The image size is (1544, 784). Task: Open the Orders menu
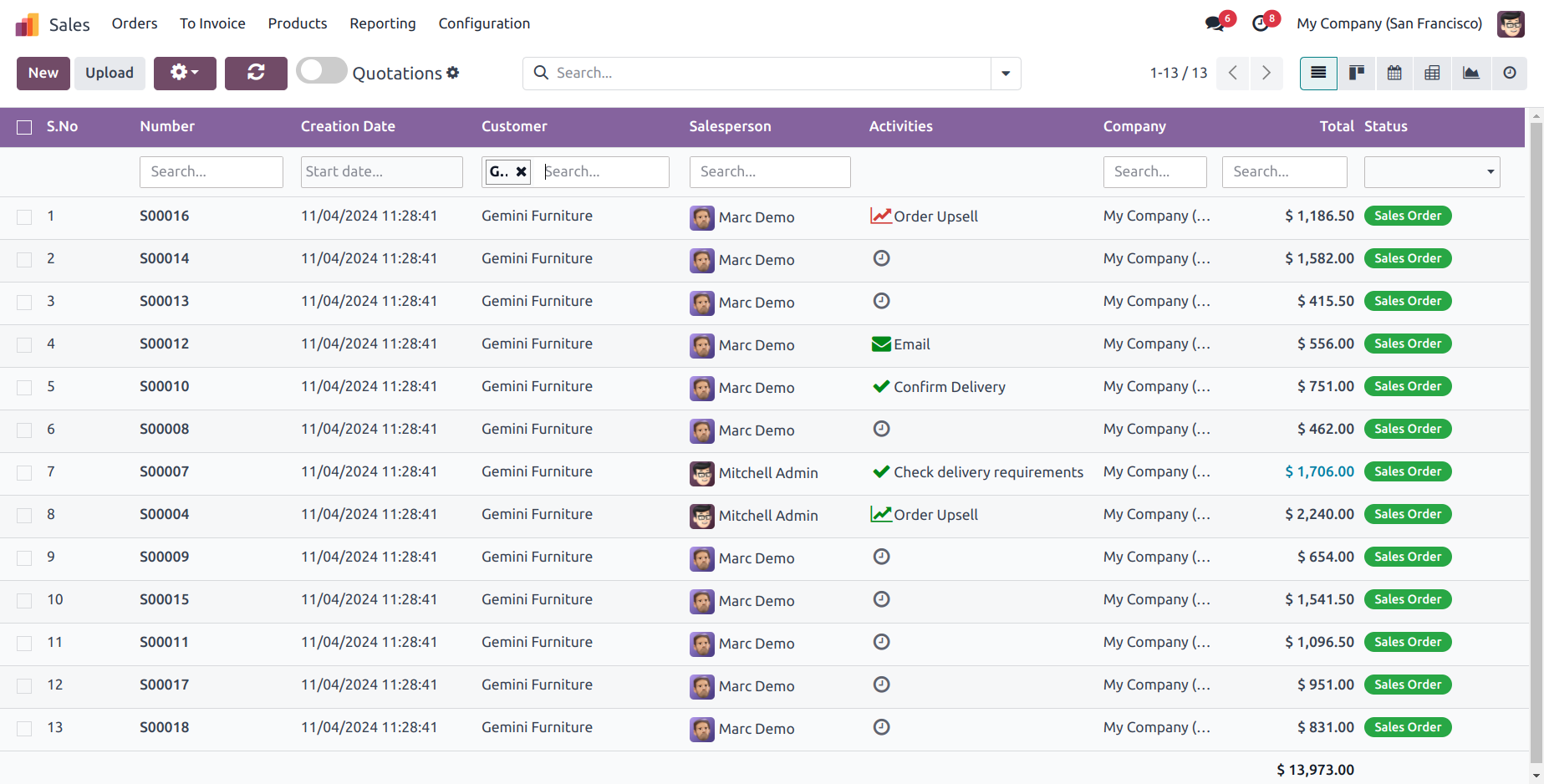[135, 23]
